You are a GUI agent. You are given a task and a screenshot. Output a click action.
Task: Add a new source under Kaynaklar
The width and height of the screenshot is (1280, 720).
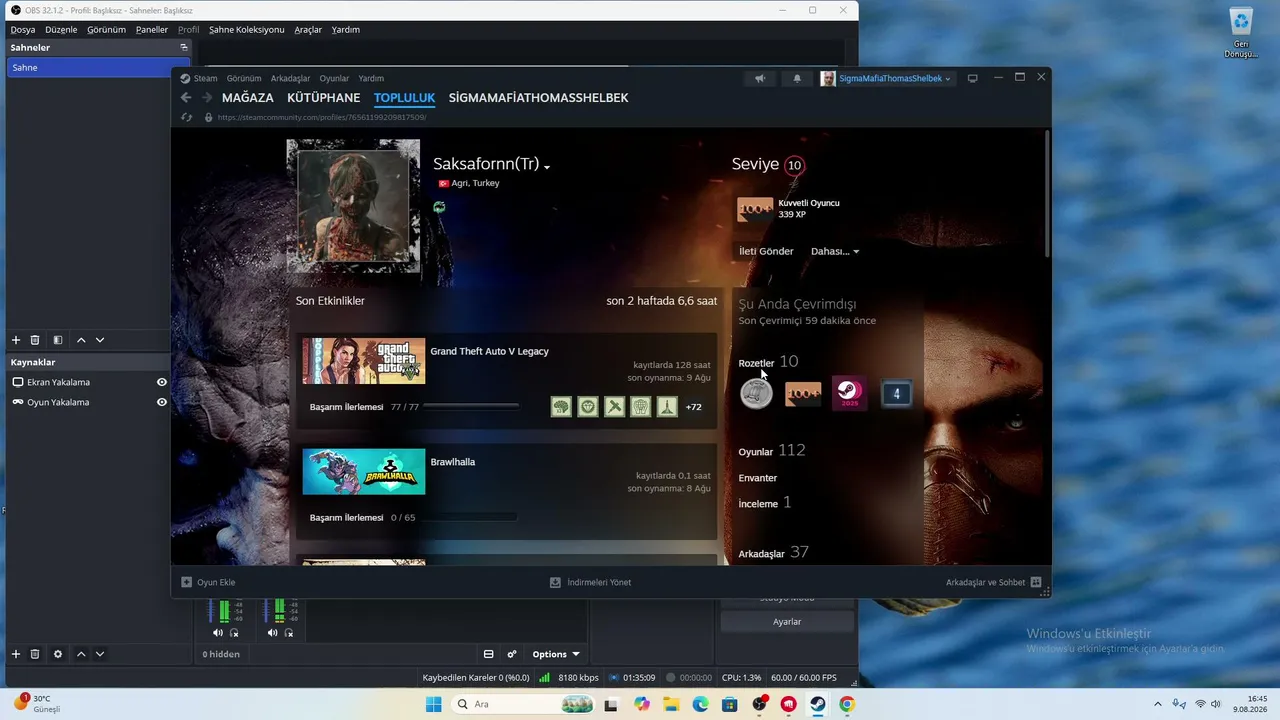click(x=15, y=654)
